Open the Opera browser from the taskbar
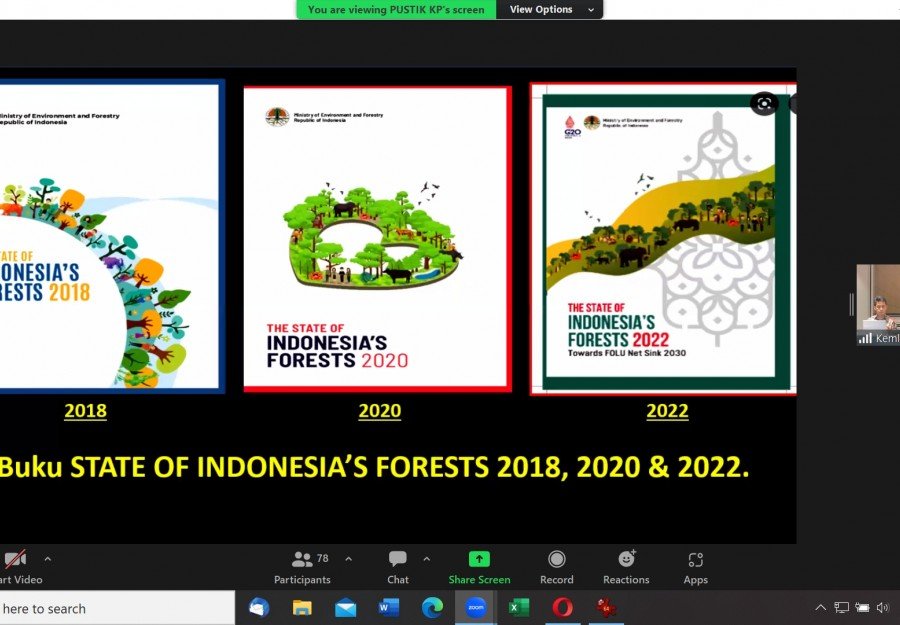 pyautogui.click(x=562, y=608)
